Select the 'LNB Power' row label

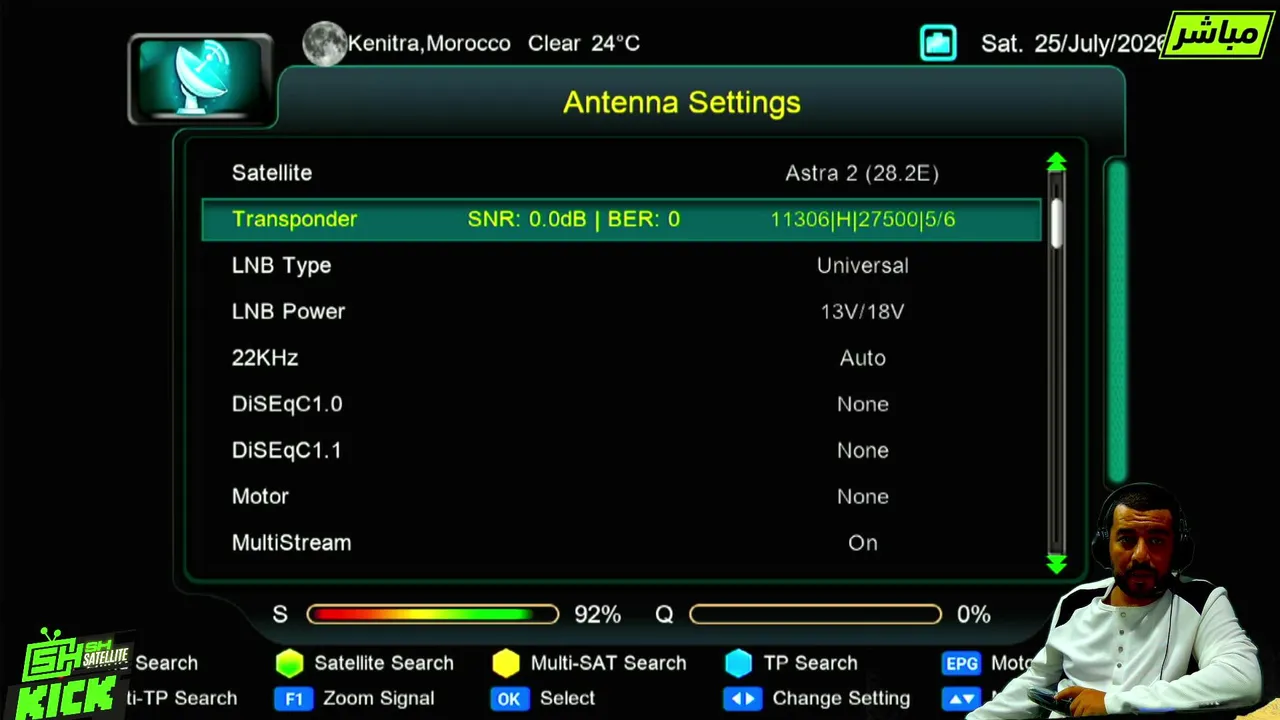coord(288,312)
